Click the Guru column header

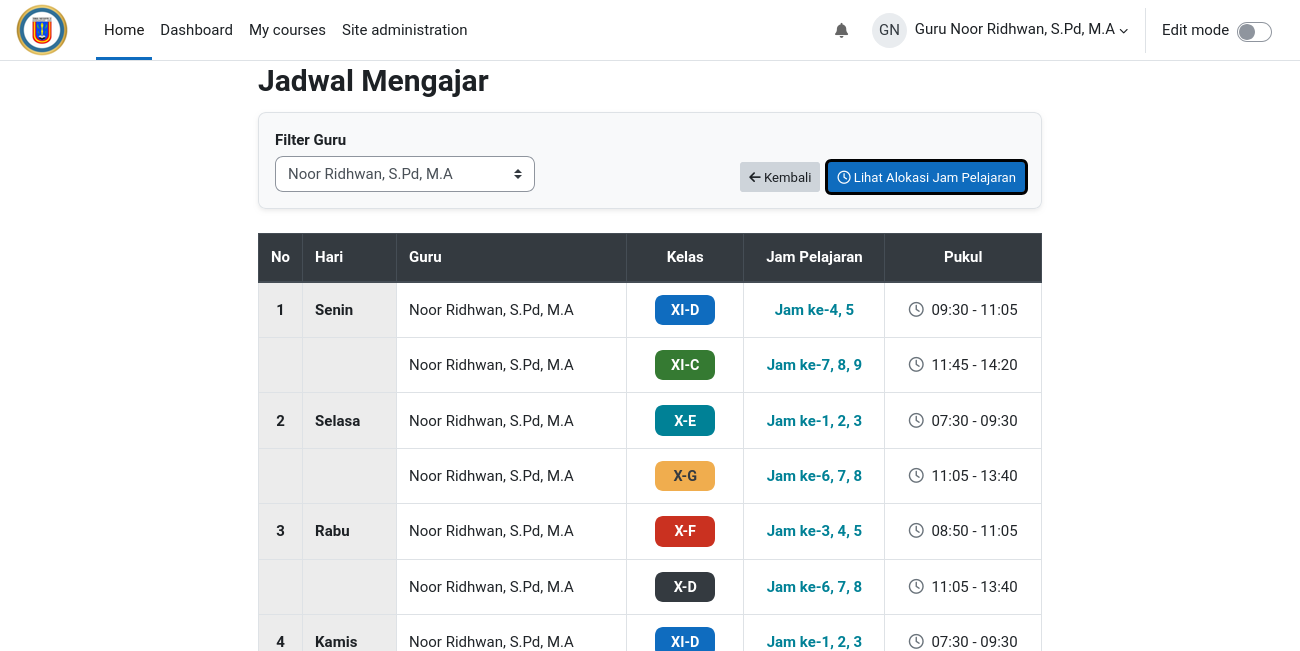coord(511,257)
